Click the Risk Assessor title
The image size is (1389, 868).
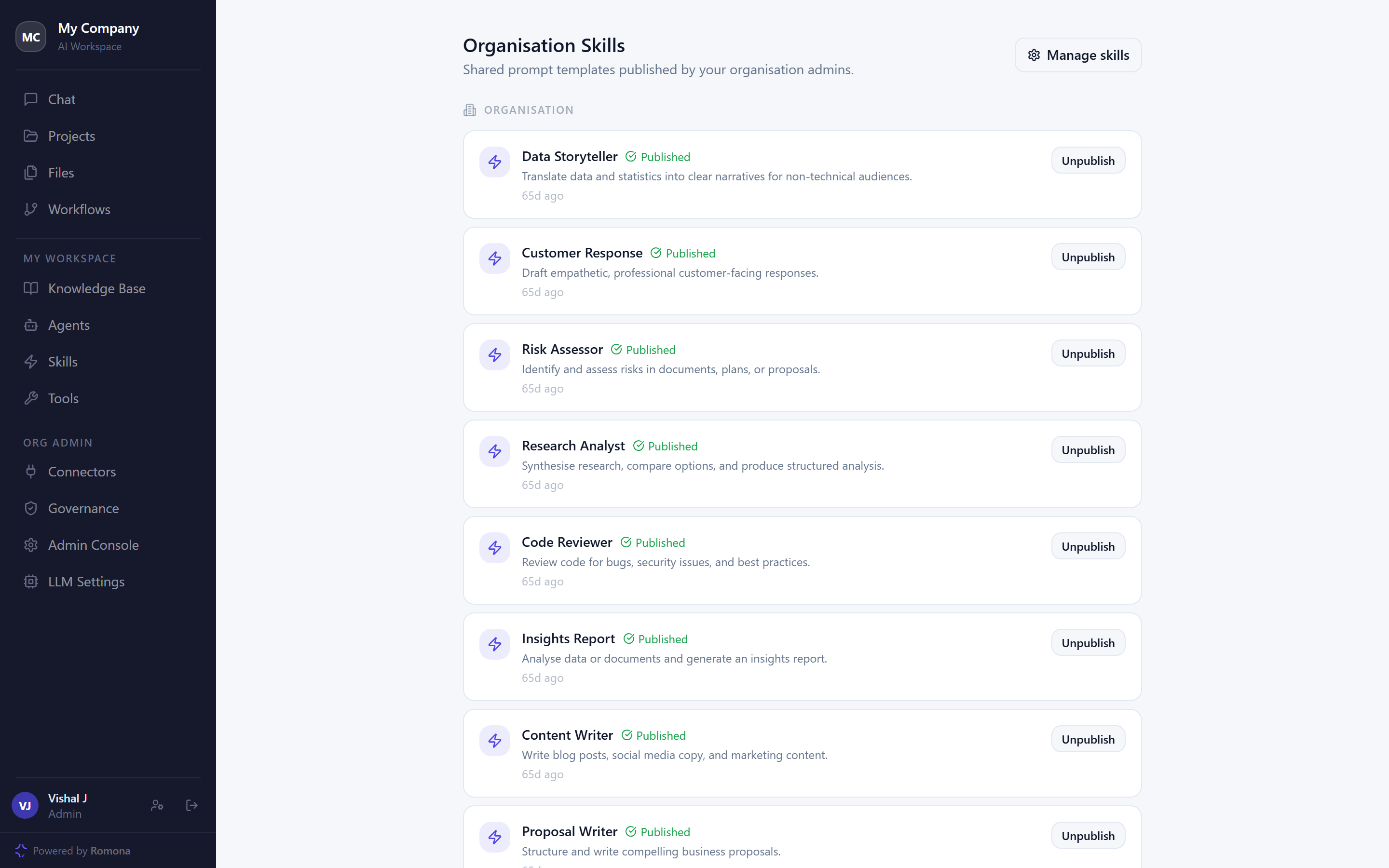[562, 349]
